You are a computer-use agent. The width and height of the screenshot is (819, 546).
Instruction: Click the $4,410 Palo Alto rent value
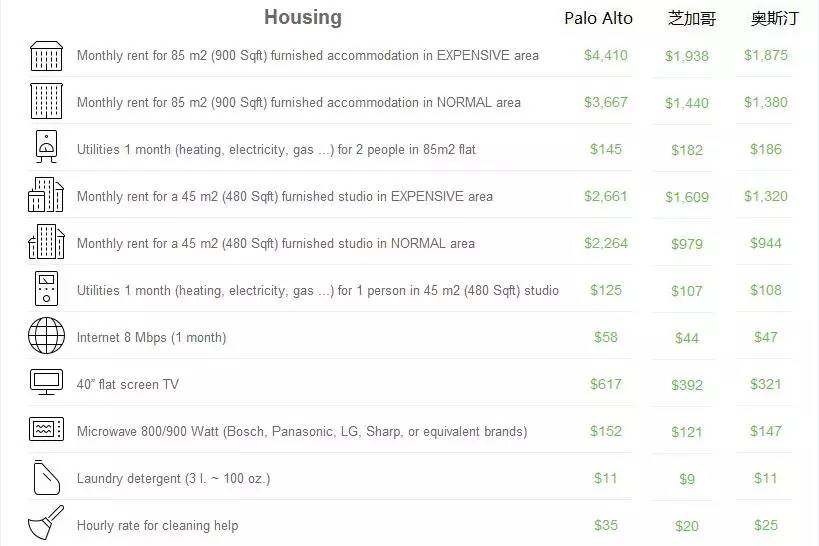click(x=606, y=55)
